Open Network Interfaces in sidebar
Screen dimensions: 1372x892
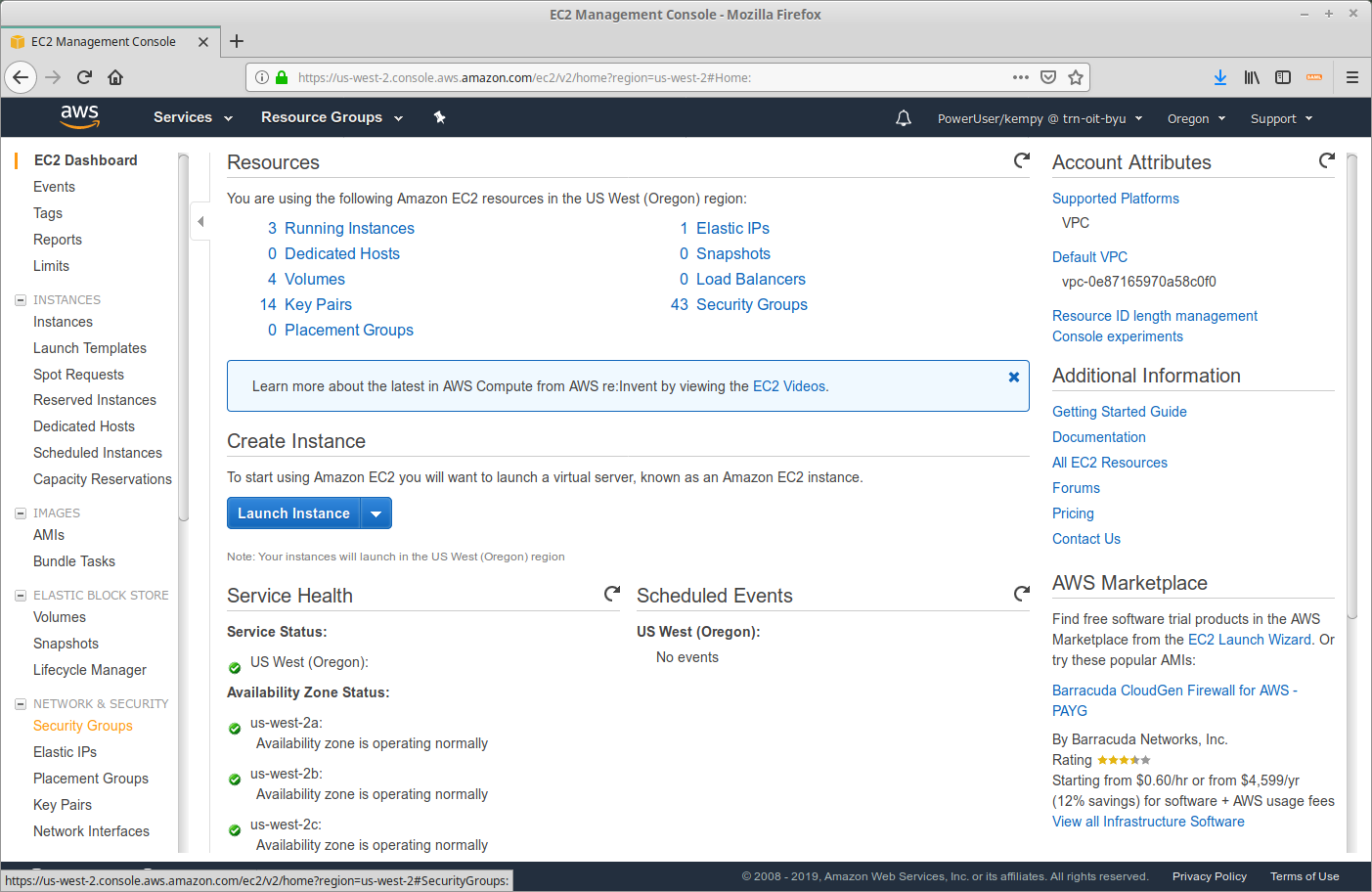pyautogui.click(x=91, y=831)
